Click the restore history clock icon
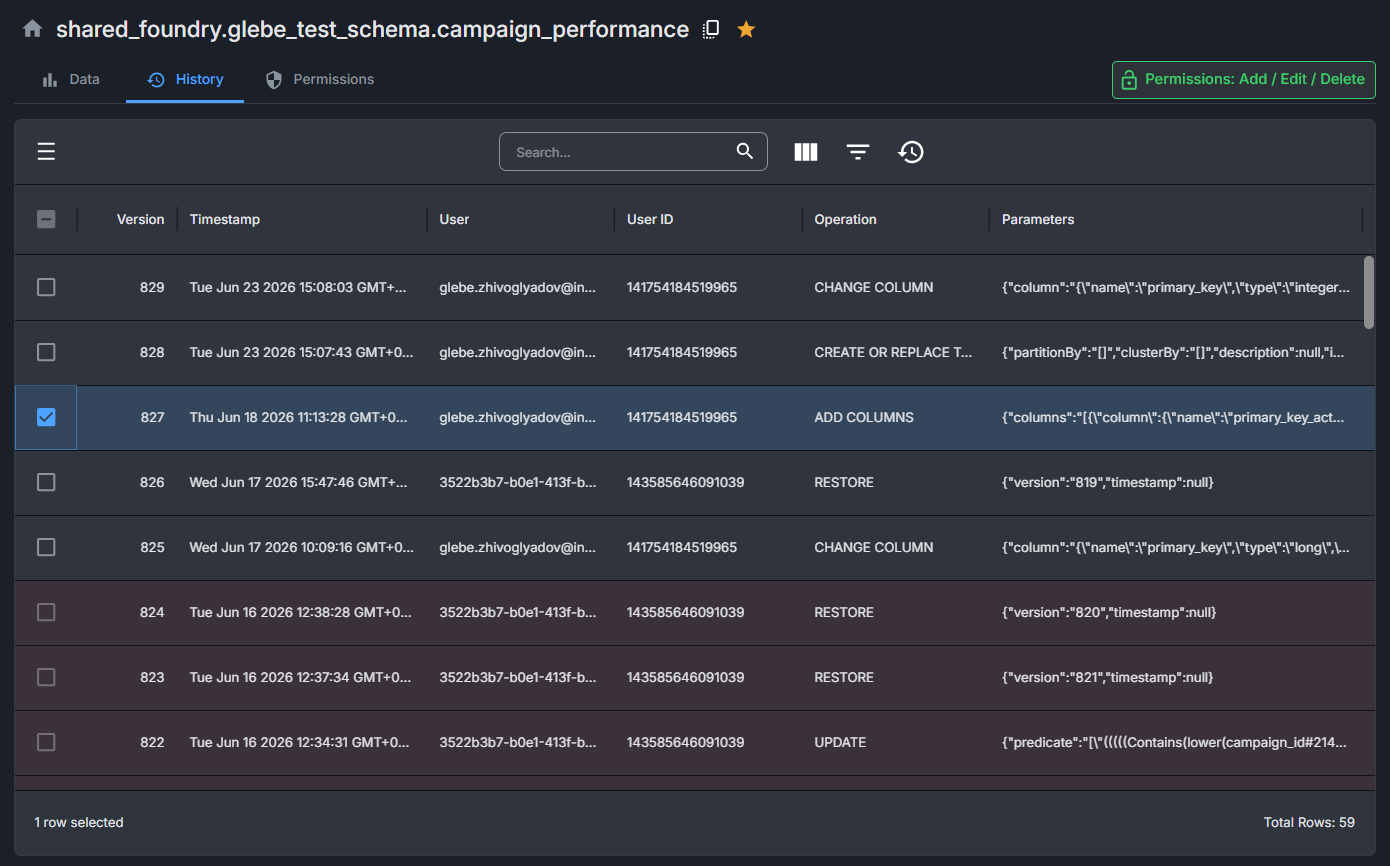This screenshot has height=866, width=1390. [911, 152]
